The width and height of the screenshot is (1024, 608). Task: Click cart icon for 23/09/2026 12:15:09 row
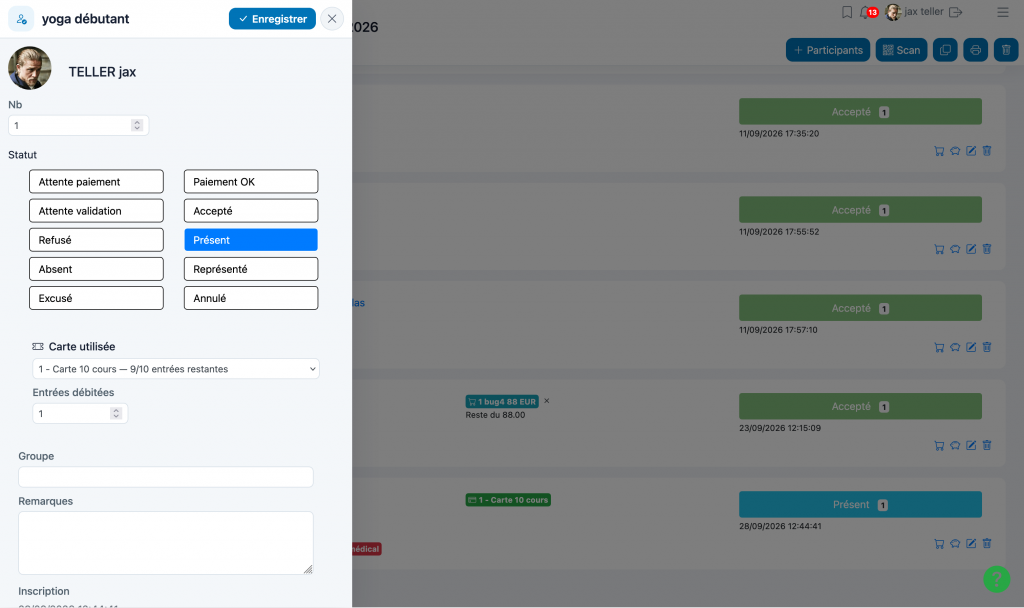coord(939,445)
